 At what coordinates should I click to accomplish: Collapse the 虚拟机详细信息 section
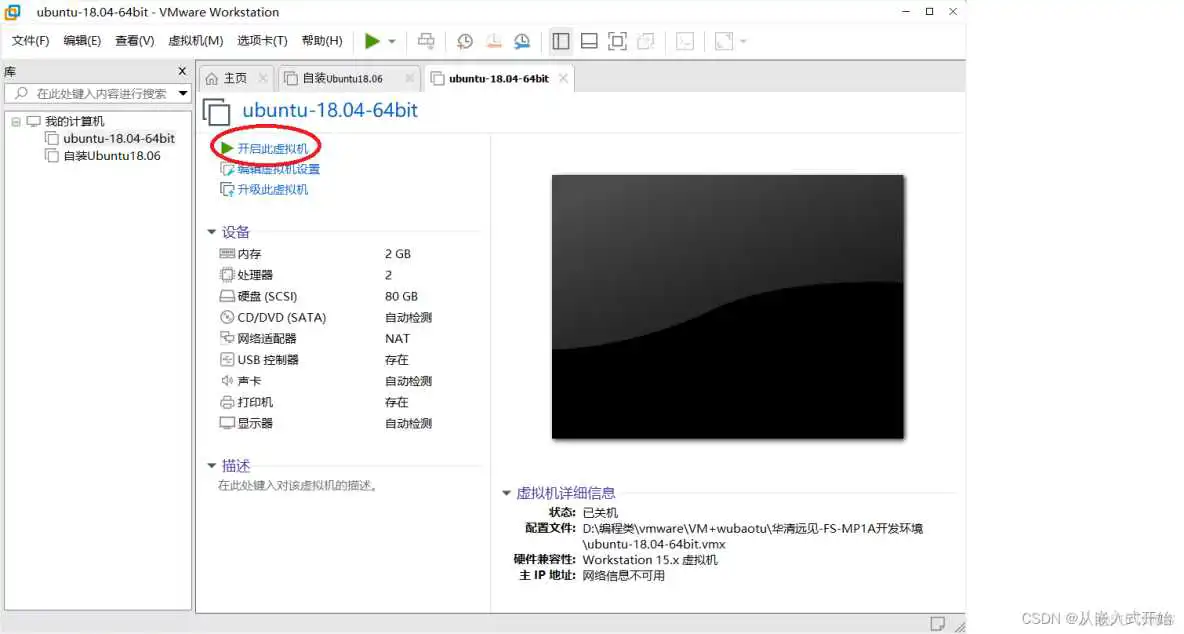[506, 492]
